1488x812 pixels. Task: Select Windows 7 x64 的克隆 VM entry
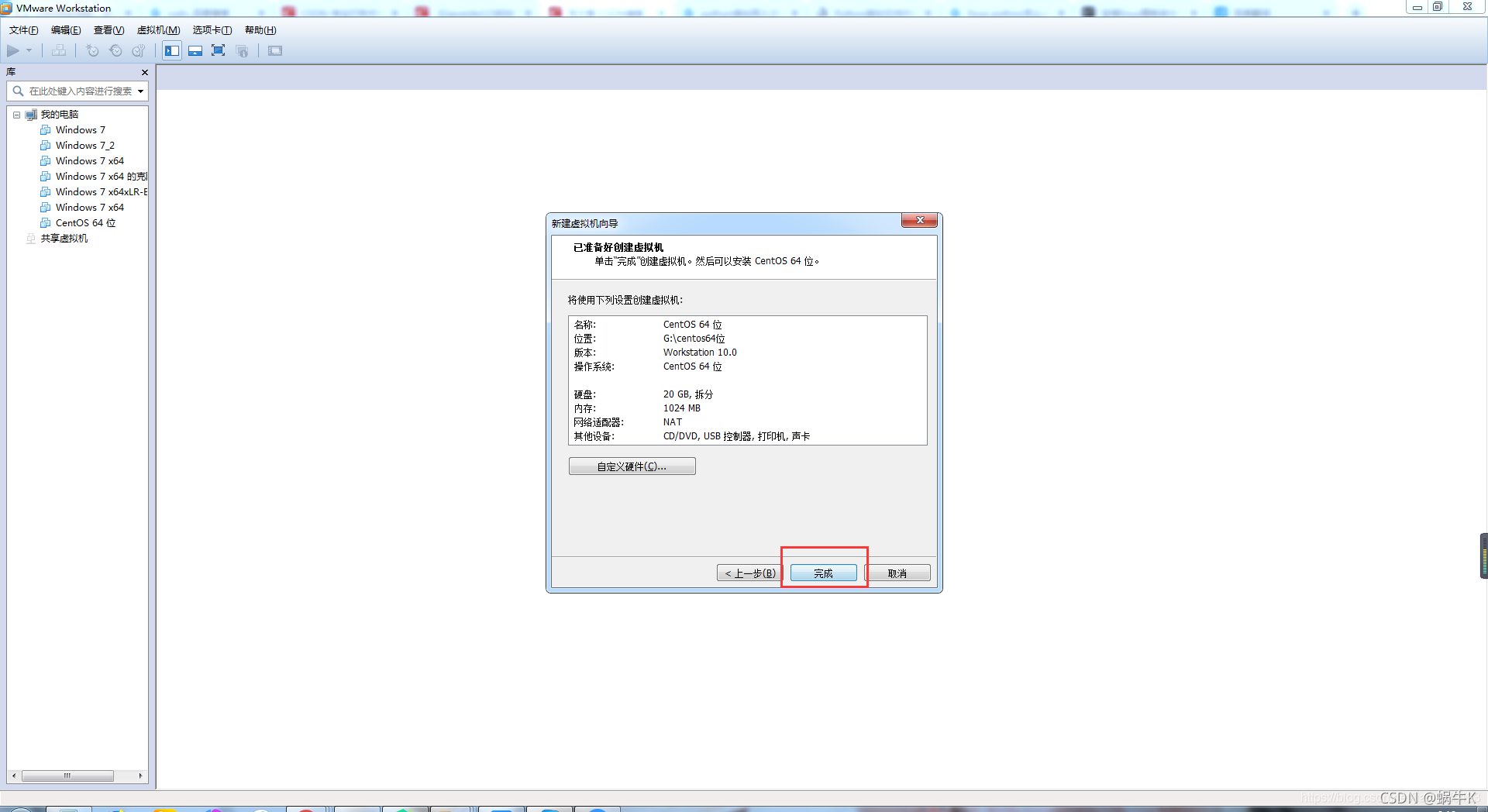tap(101, 177)
